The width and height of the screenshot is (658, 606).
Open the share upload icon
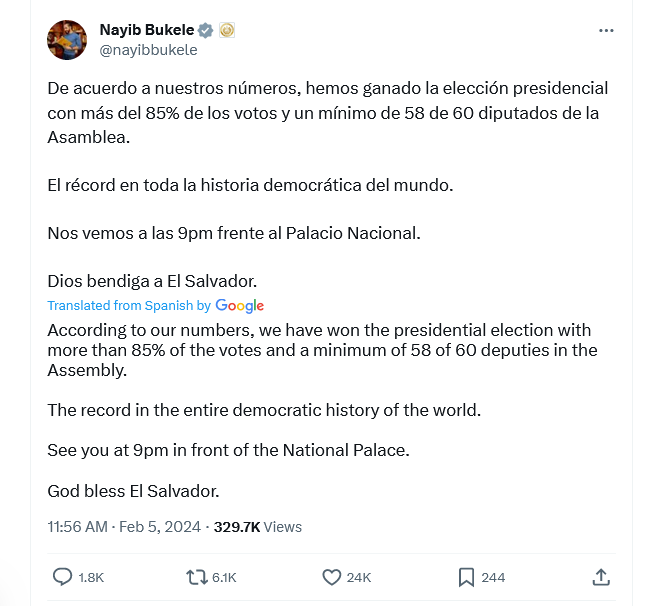click(601, 577)
